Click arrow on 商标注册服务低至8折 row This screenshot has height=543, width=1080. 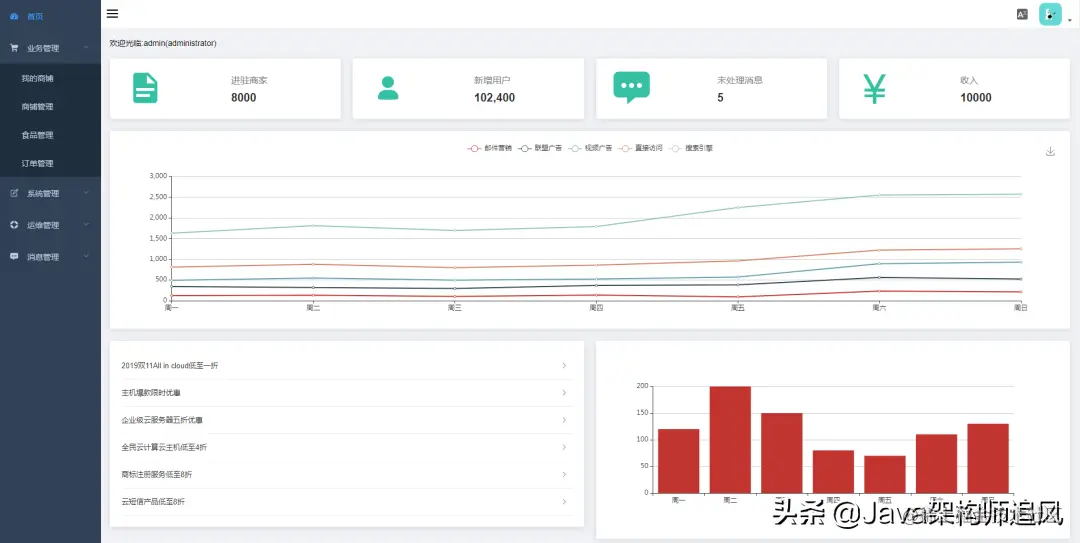[564, 475]
